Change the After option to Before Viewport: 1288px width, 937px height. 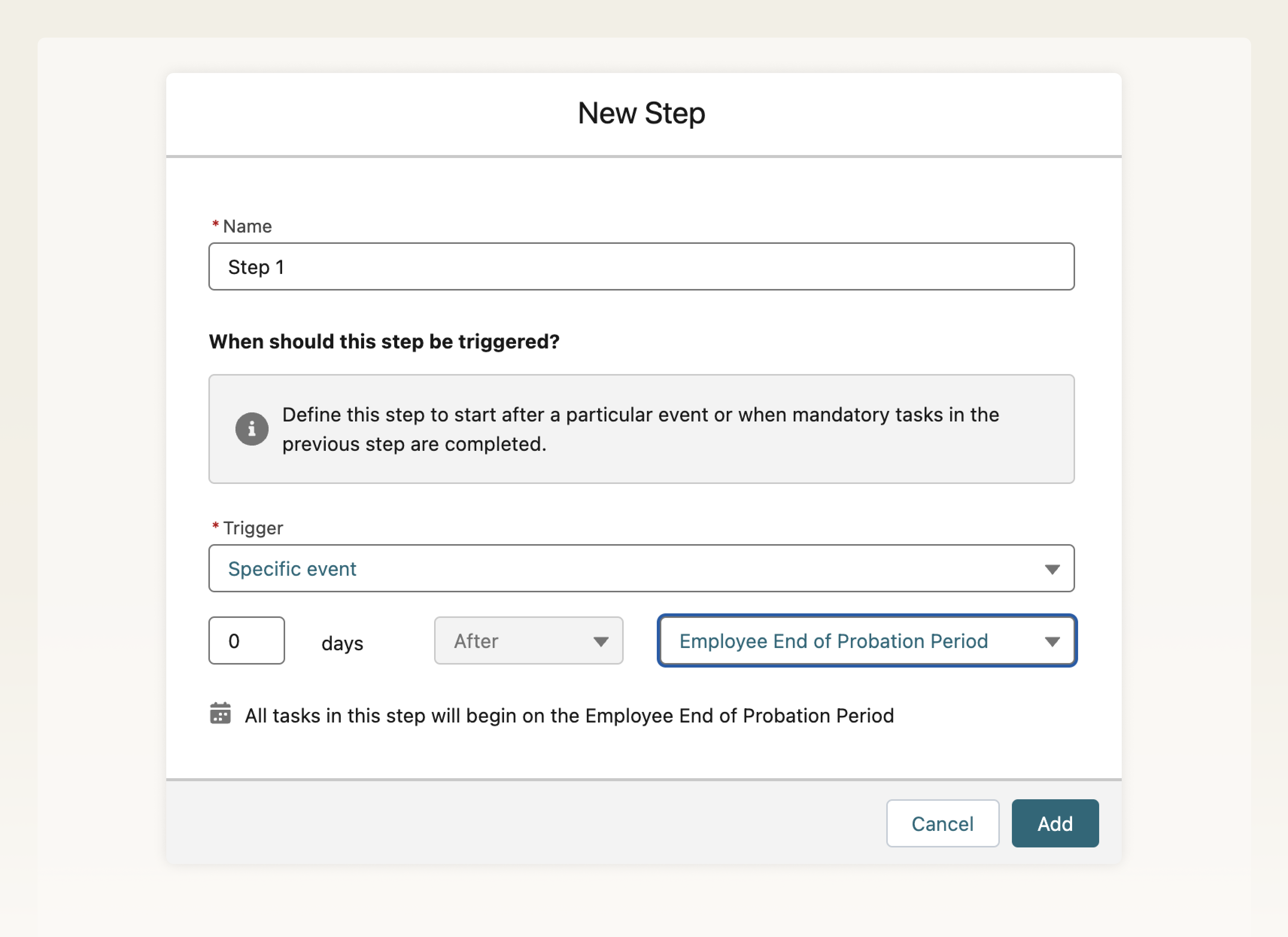click(528, 641)
